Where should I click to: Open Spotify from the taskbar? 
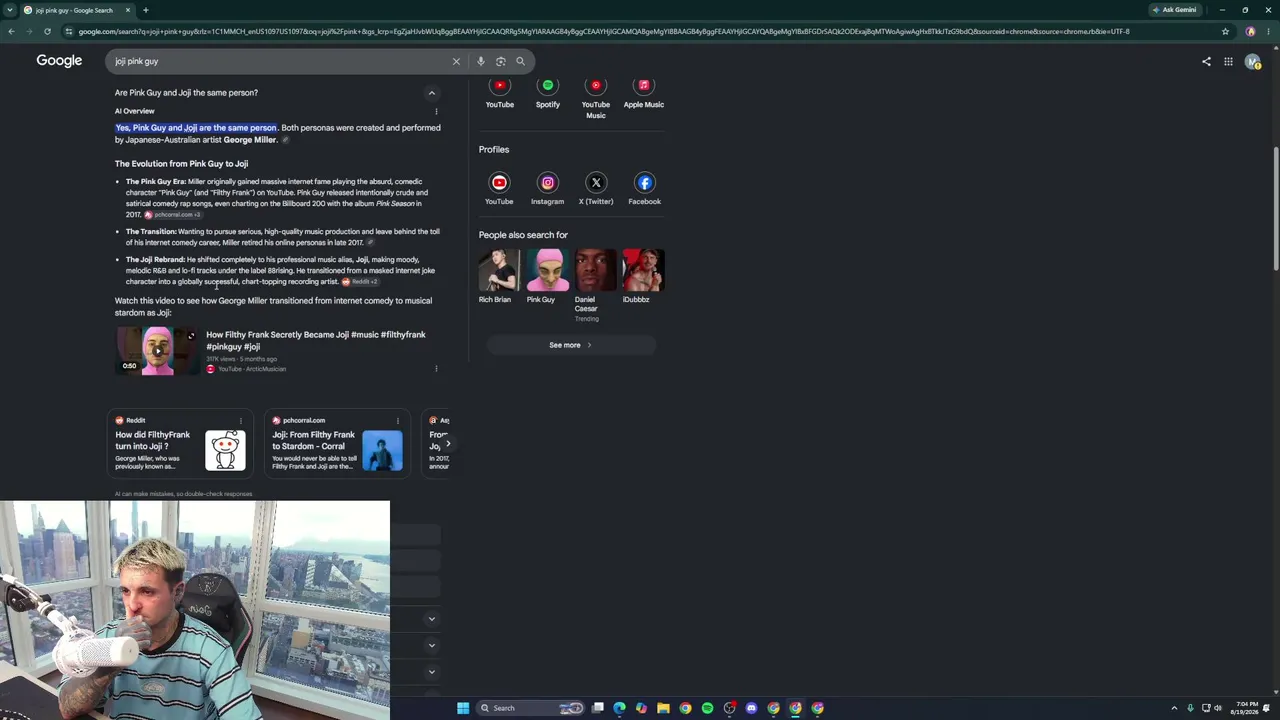coord(707,708)
